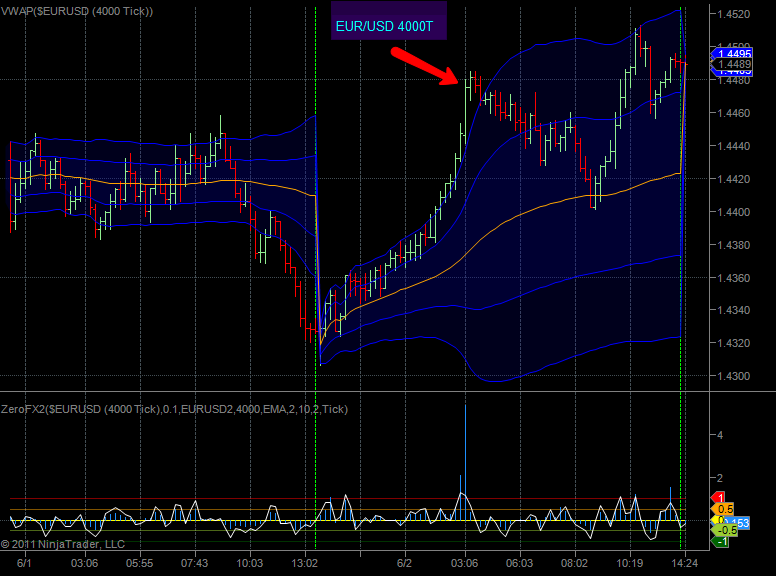
Task: Click the dark green -1 level marker
Action: coord(718,542)
